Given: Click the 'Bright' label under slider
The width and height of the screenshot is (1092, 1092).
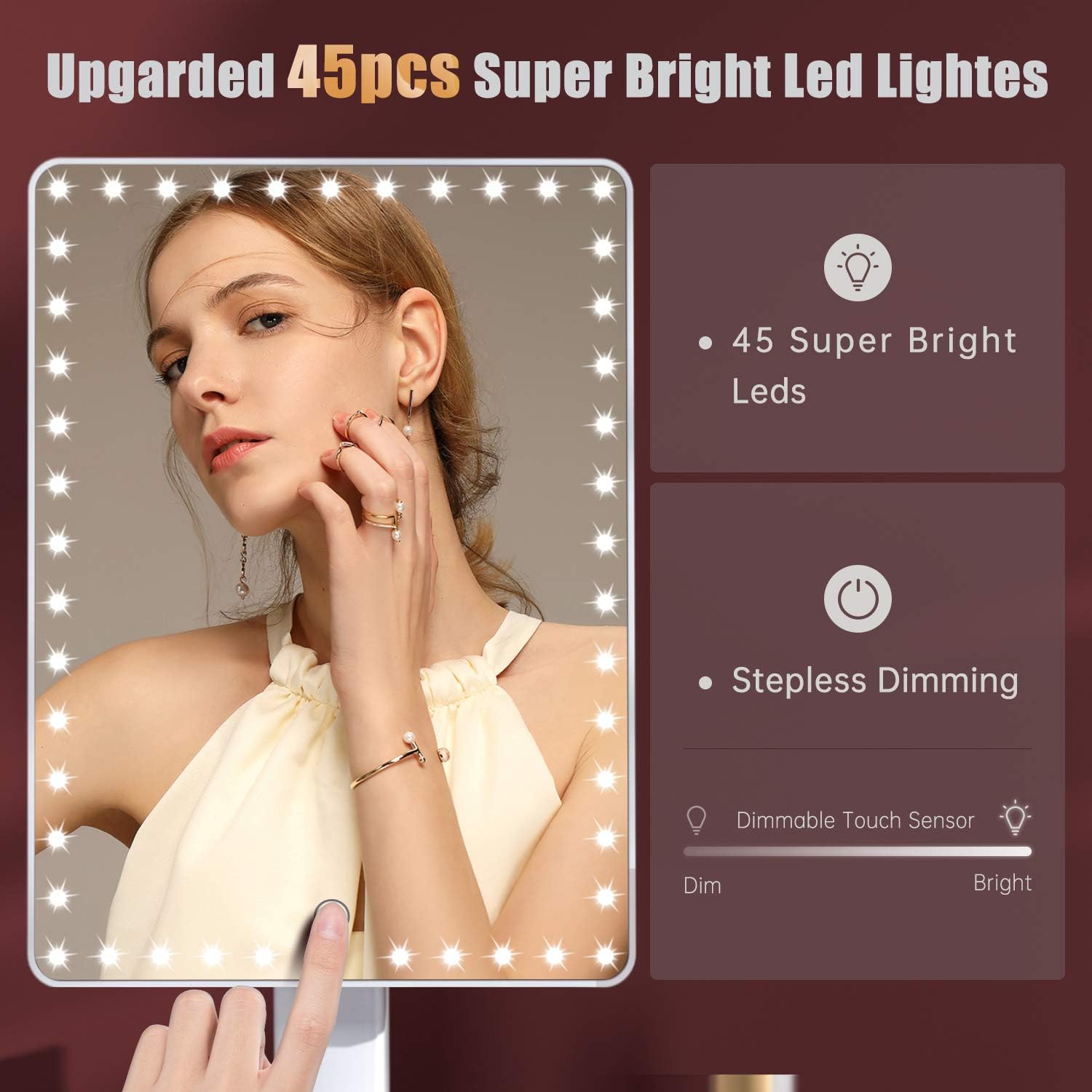Looking at the screenshot, I should (x=1002, y=883).
